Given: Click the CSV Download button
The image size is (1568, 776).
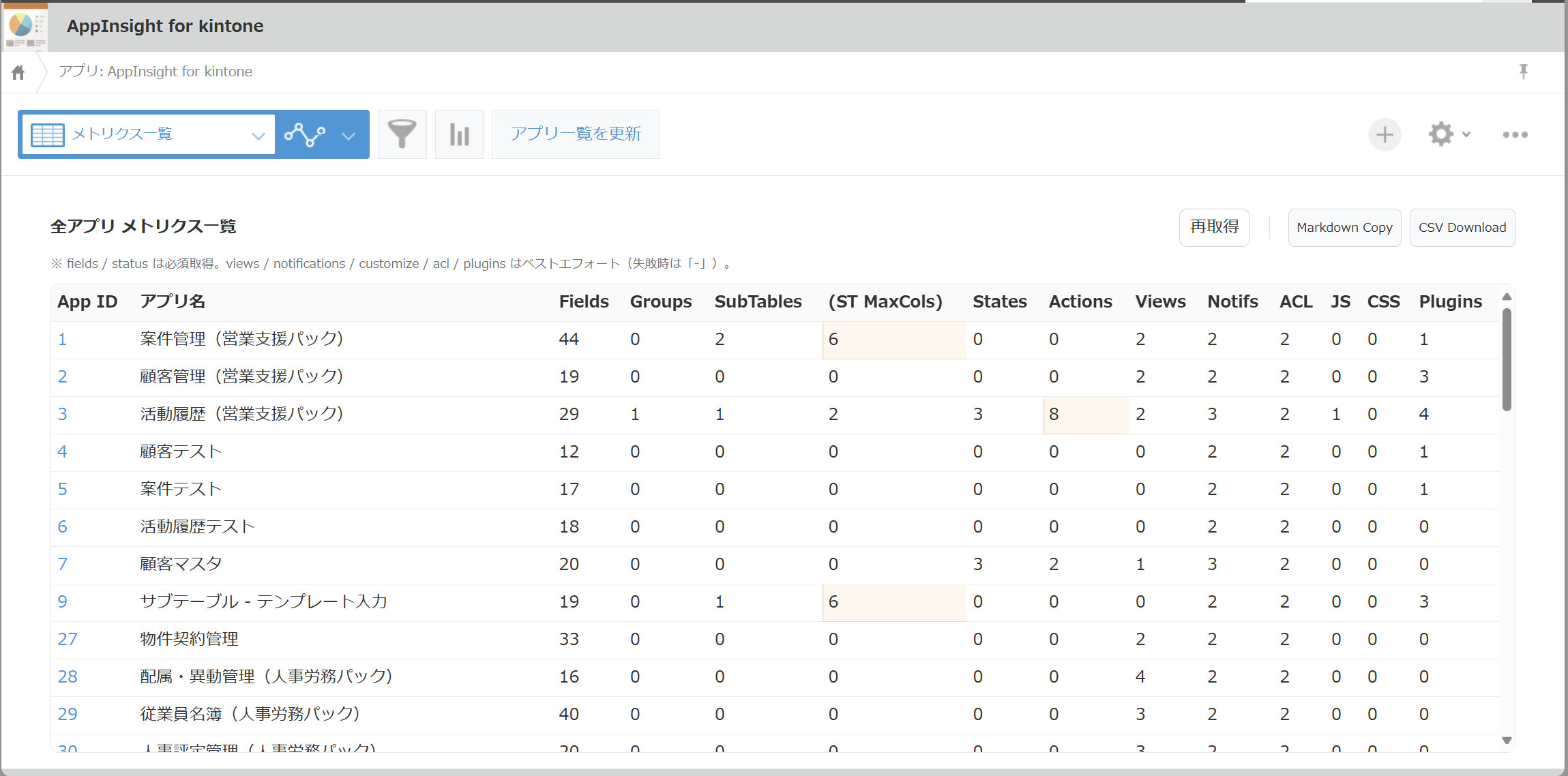Looking at the screenshot, I should (1462, 227).
